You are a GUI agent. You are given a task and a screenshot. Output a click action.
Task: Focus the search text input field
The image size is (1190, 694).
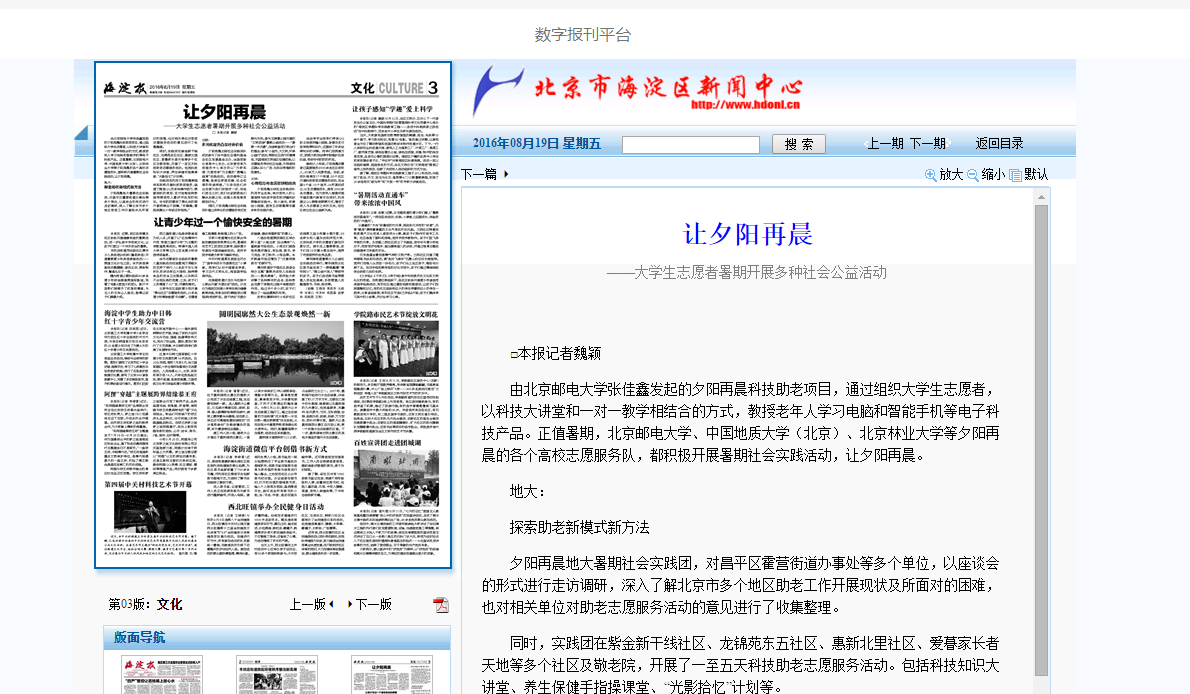tap(690, 144)
